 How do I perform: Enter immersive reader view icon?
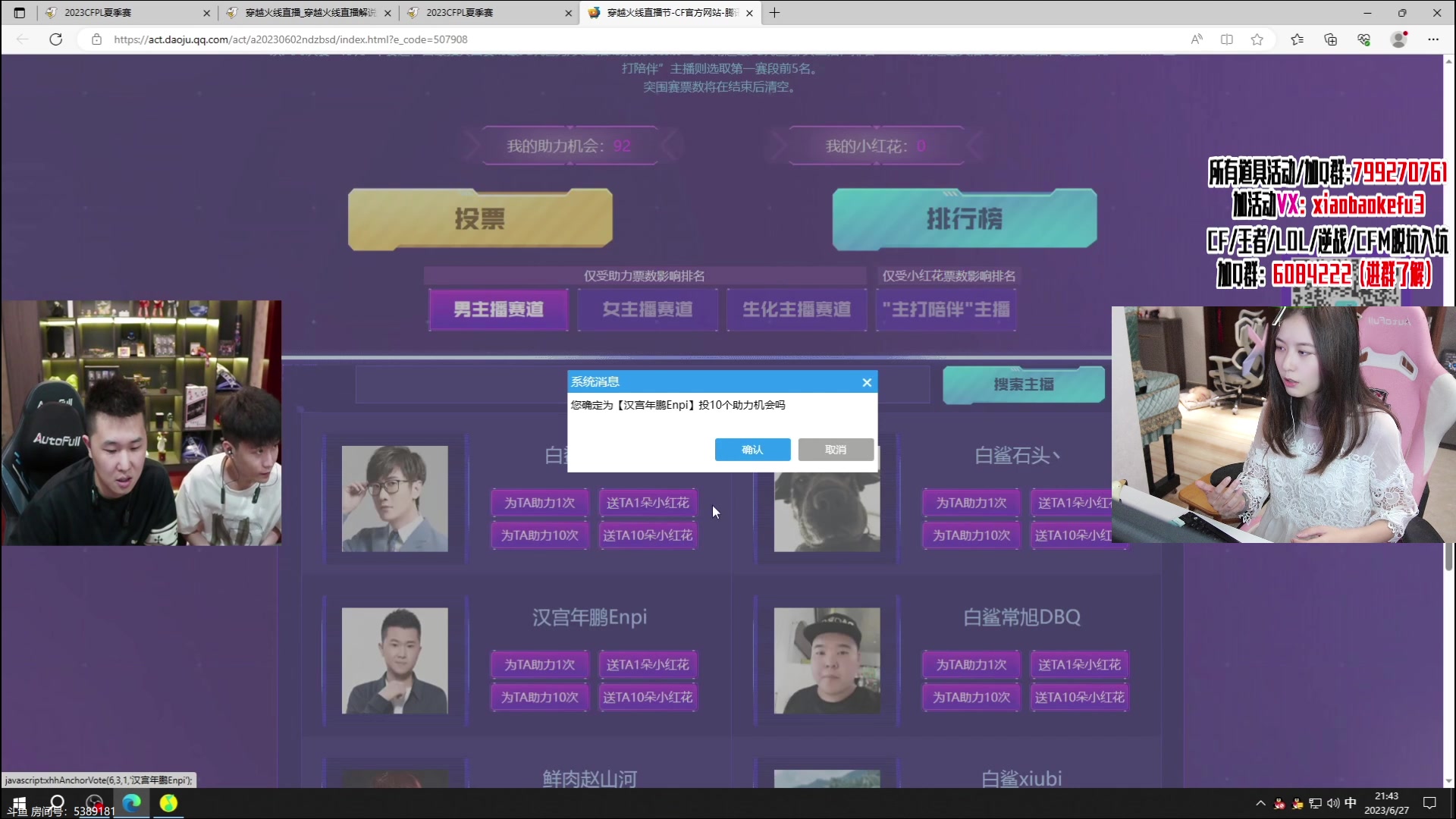[x=1227, y=39]
